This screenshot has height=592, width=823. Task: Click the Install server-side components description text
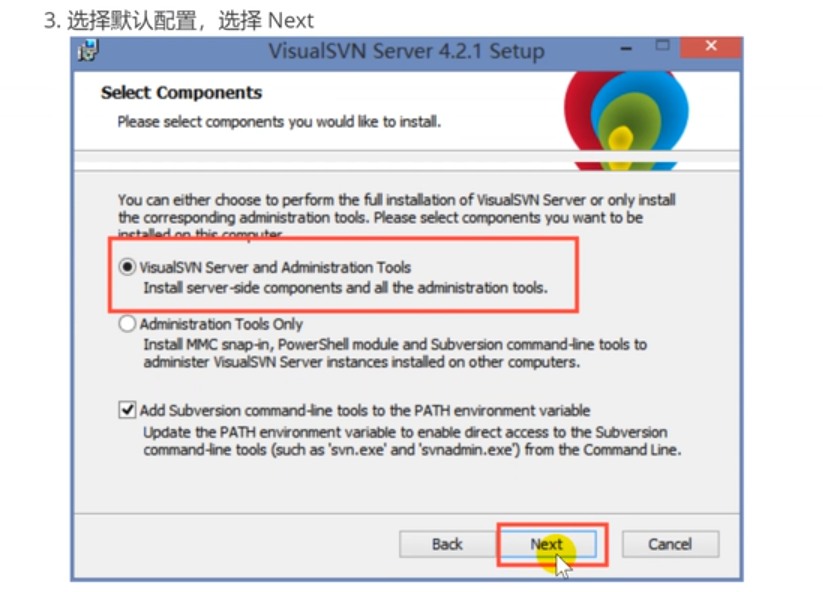click(x=345, y=288)
